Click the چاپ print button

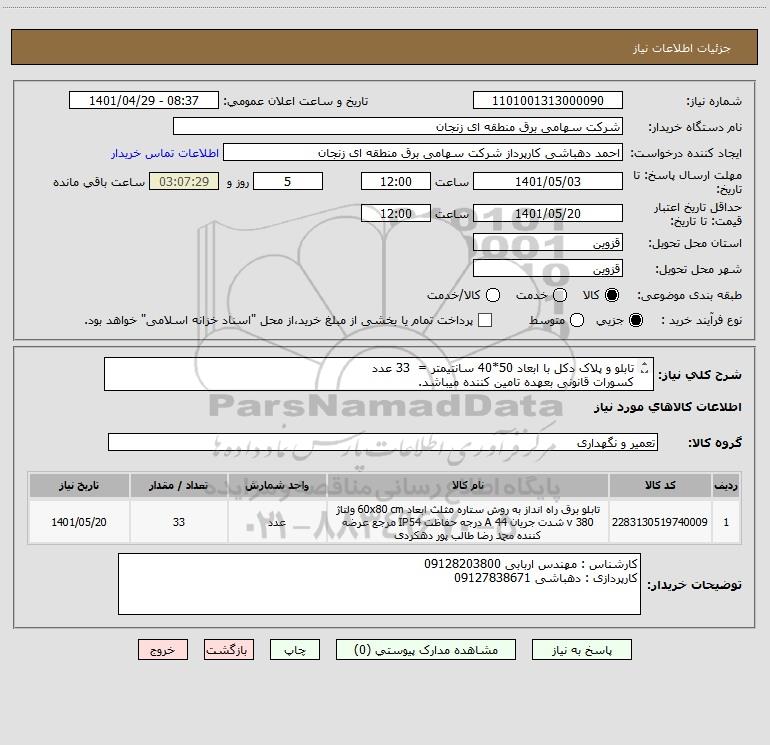(x=295, y=650)
